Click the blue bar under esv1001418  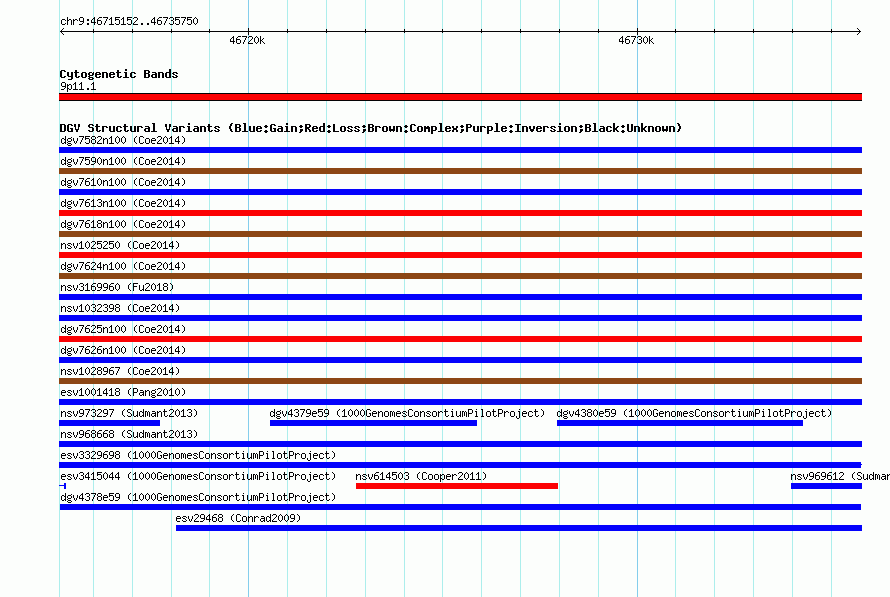tap(460, 402)
